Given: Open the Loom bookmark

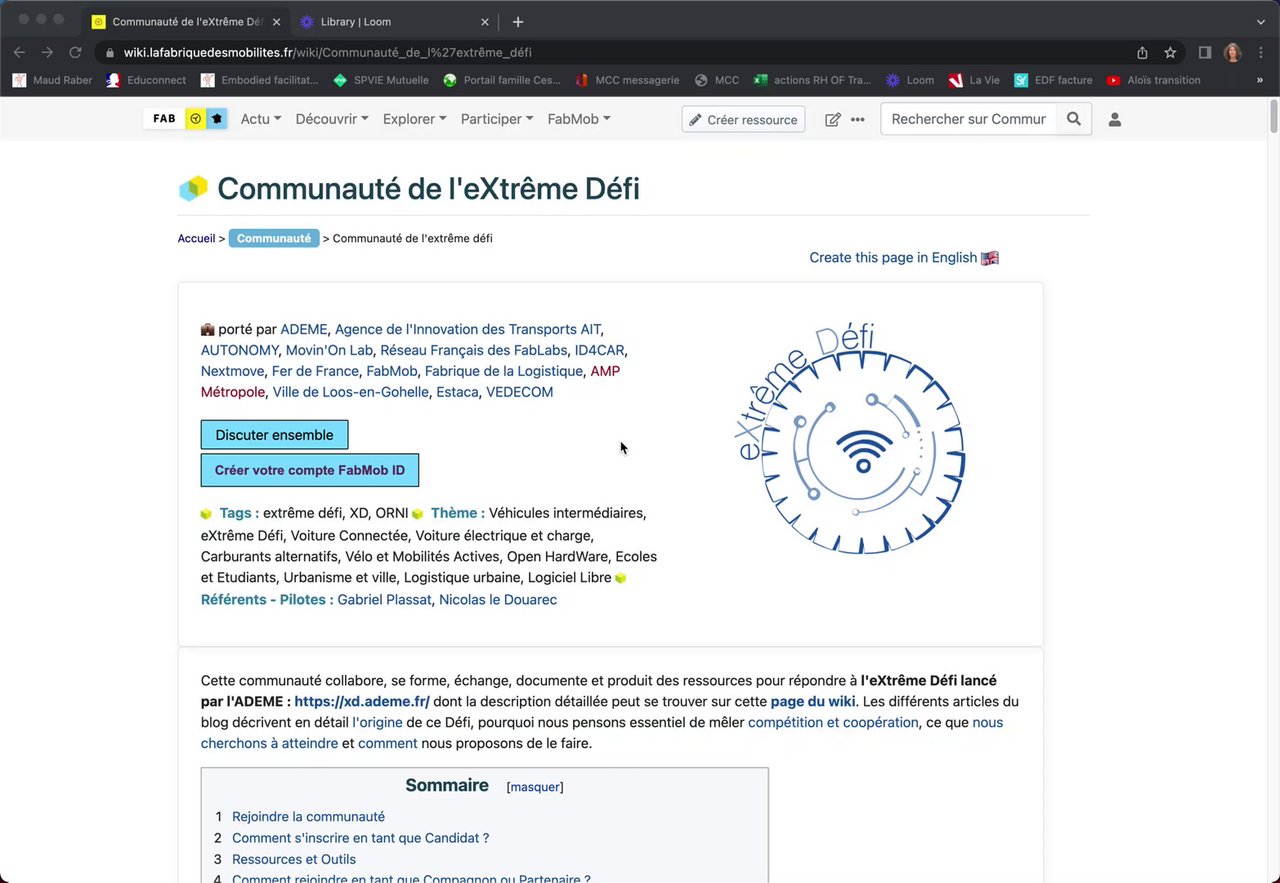Looking at the screenshot, I should [910, 80].
